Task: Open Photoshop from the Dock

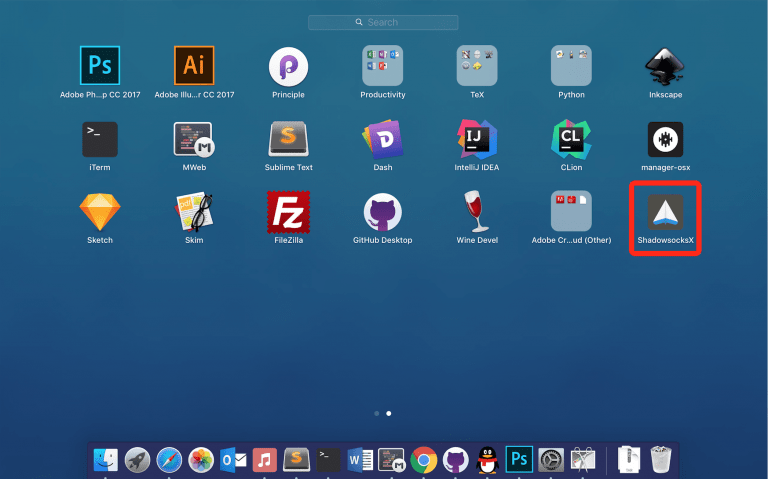Action: pos(519,460)
